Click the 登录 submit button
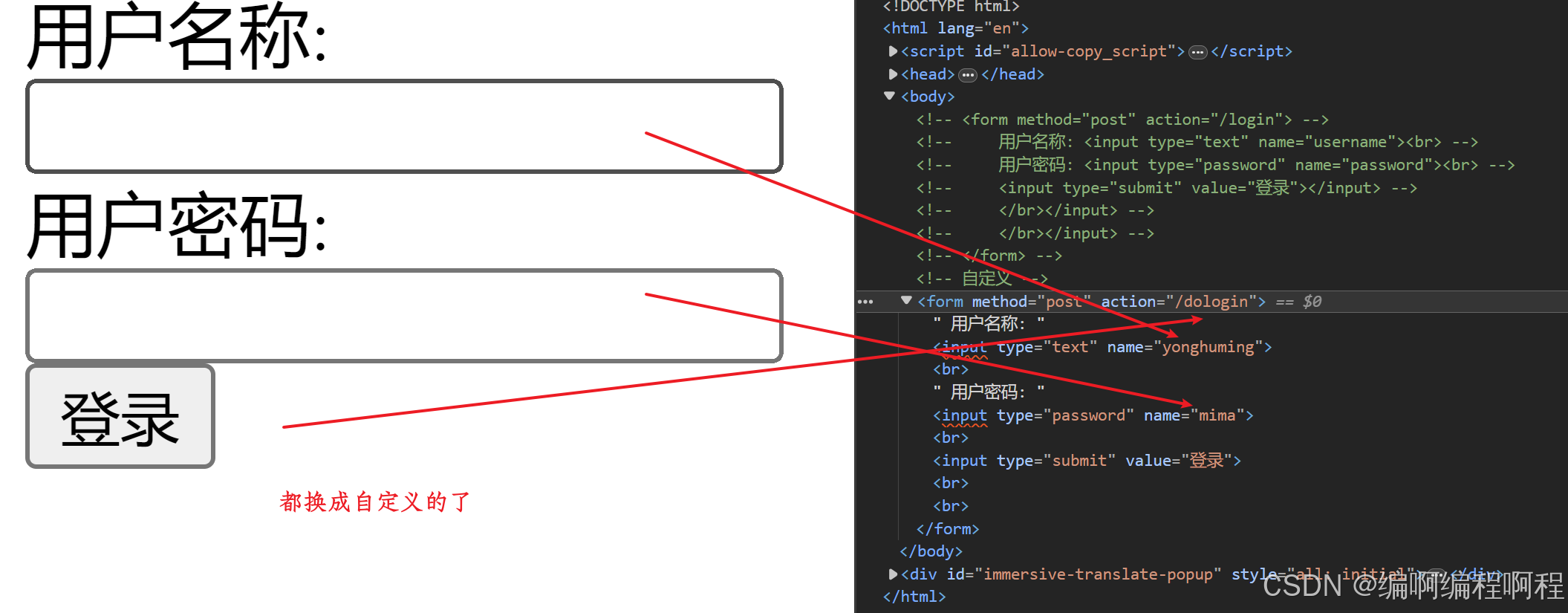1568x613 pixels. (120, 416)
